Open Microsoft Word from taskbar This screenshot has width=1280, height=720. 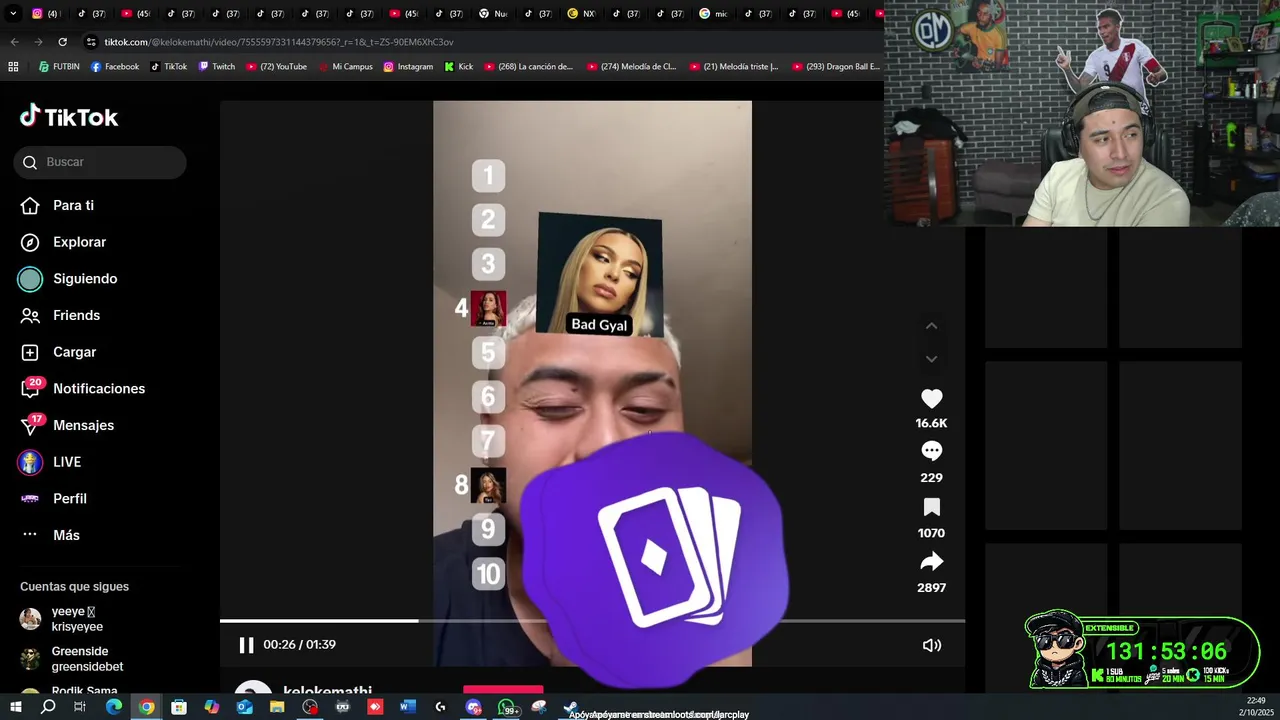pyautogui.click(x=407, y=707)
